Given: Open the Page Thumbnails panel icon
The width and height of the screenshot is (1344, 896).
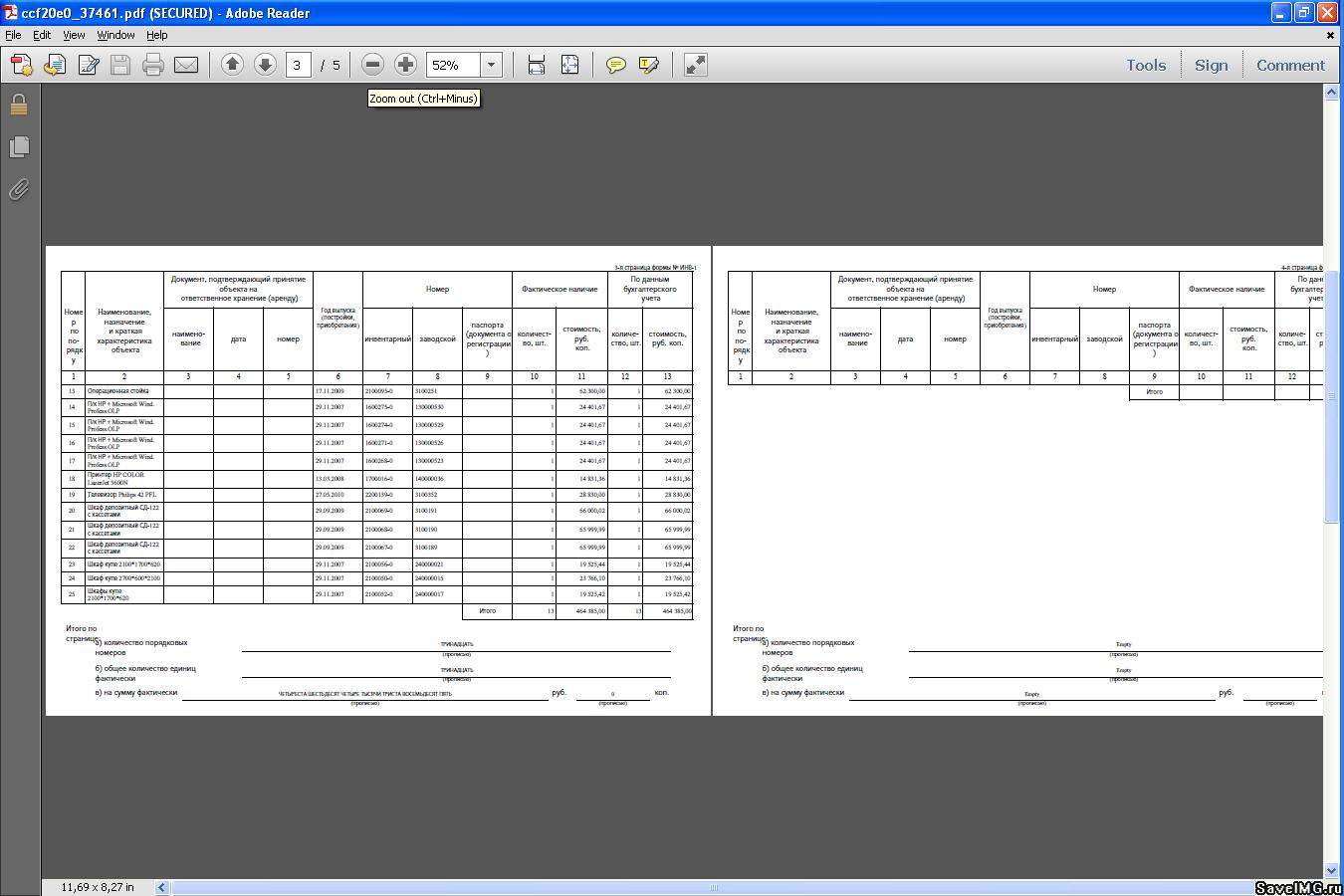Looking at the screenshot, I should pyautogui.click(x=19, y=147).
